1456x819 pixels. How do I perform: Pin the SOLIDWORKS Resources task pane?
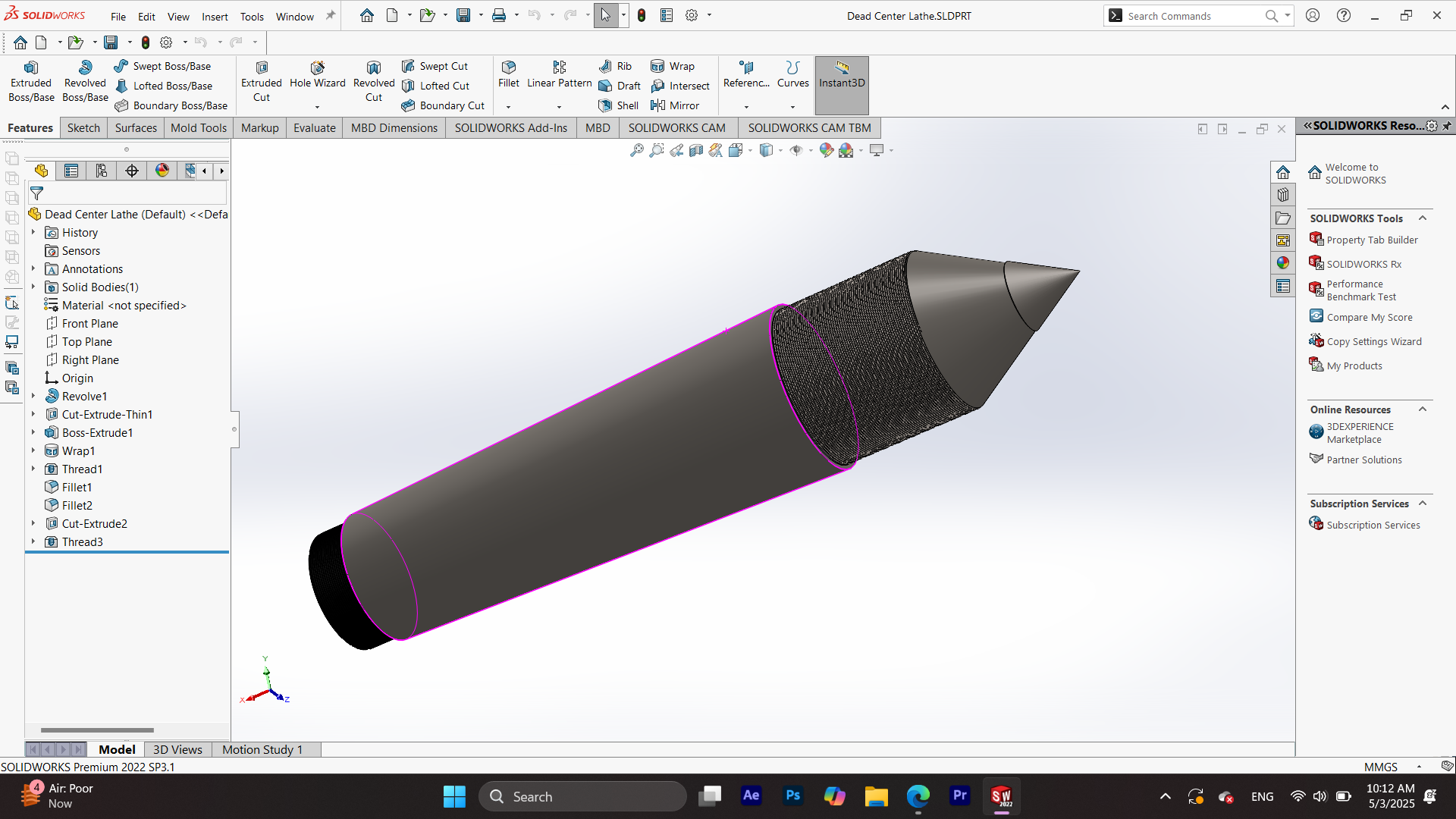(x=1447, y=126)
